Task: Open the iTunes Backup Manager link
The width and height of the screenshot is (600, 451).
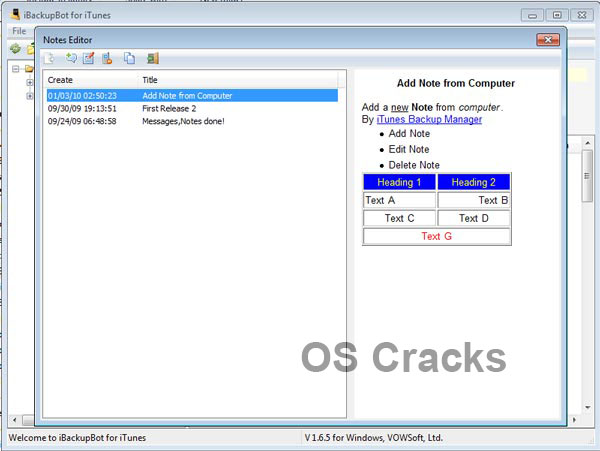Action: tap(429, 119)
